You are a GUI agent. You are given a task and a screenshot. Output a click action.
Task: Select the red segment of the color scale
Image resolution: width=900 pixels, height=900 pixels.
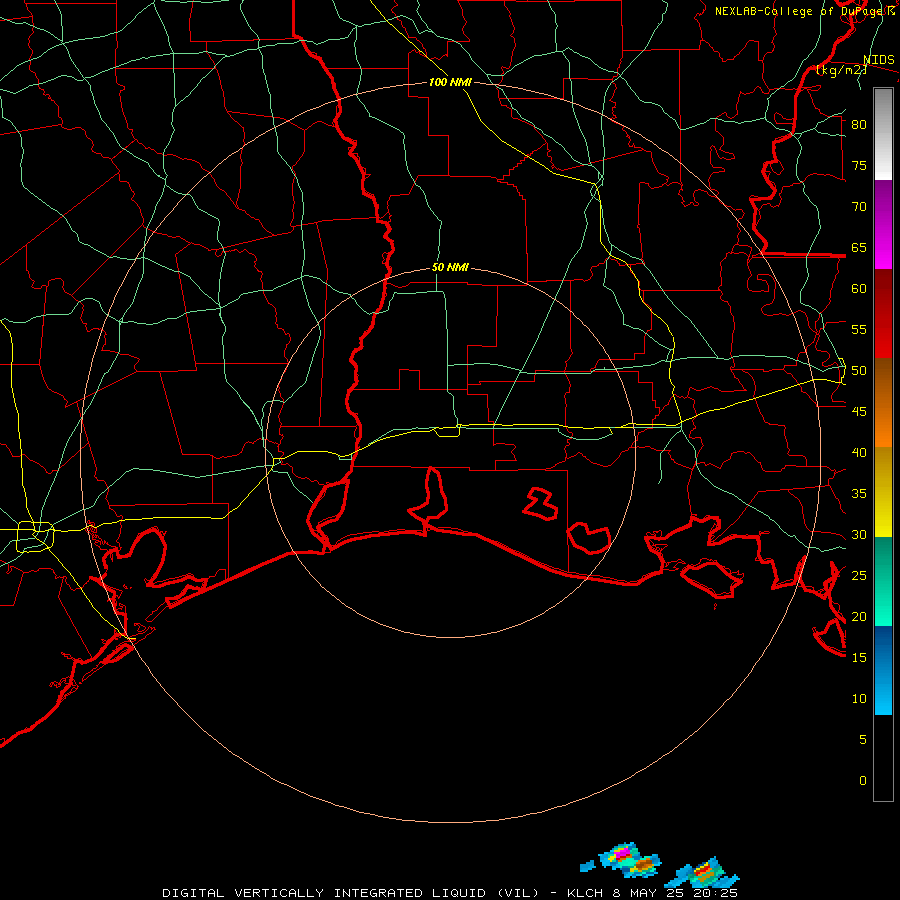tap(883, 313)
